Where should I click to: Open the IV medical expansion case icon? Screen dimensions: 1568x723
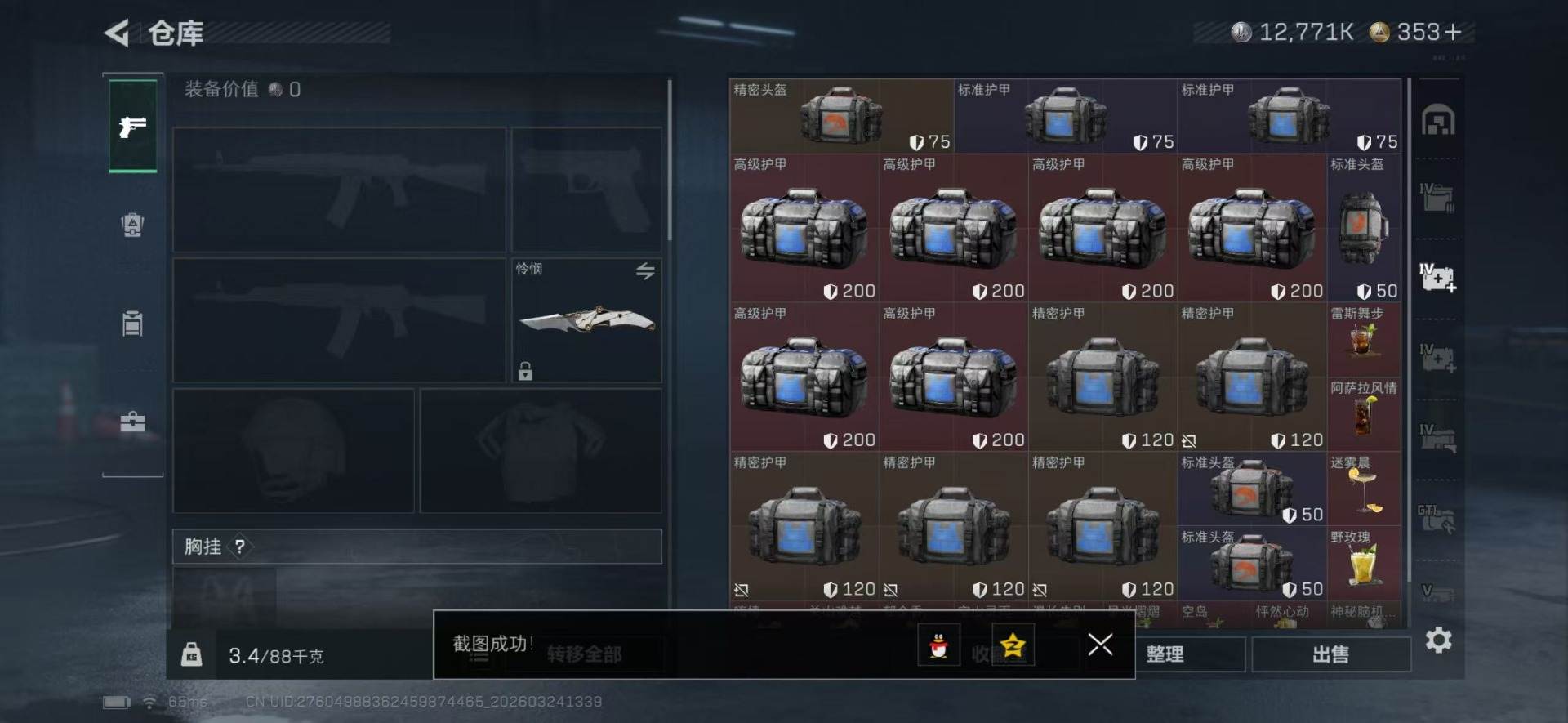pos(1438,278)
